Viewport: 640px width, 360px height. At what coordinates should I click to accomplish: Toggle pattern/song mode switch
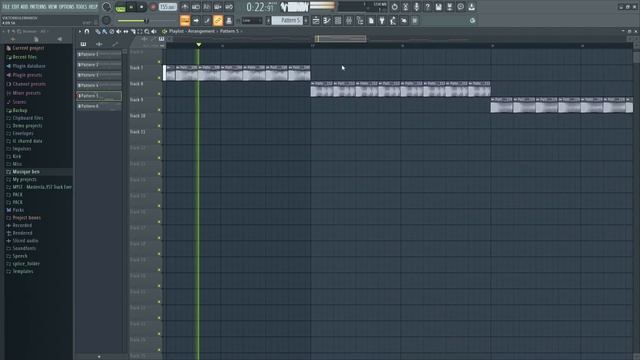click(120, 7)
